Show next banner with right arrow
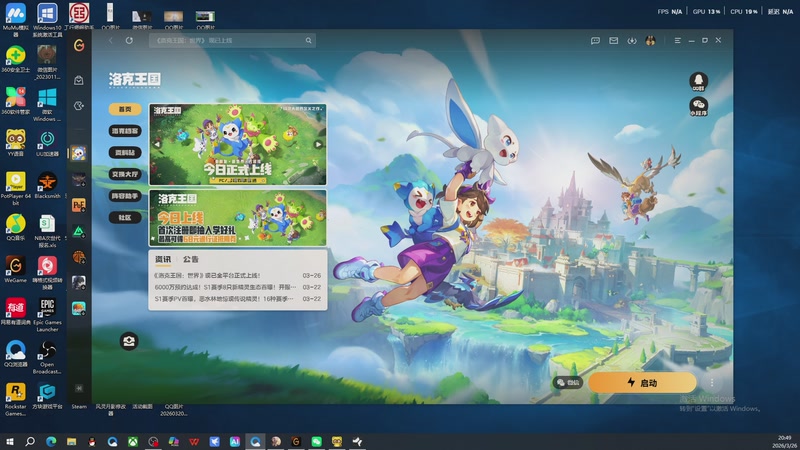The image size is (800, 450). tap(318, 144)
